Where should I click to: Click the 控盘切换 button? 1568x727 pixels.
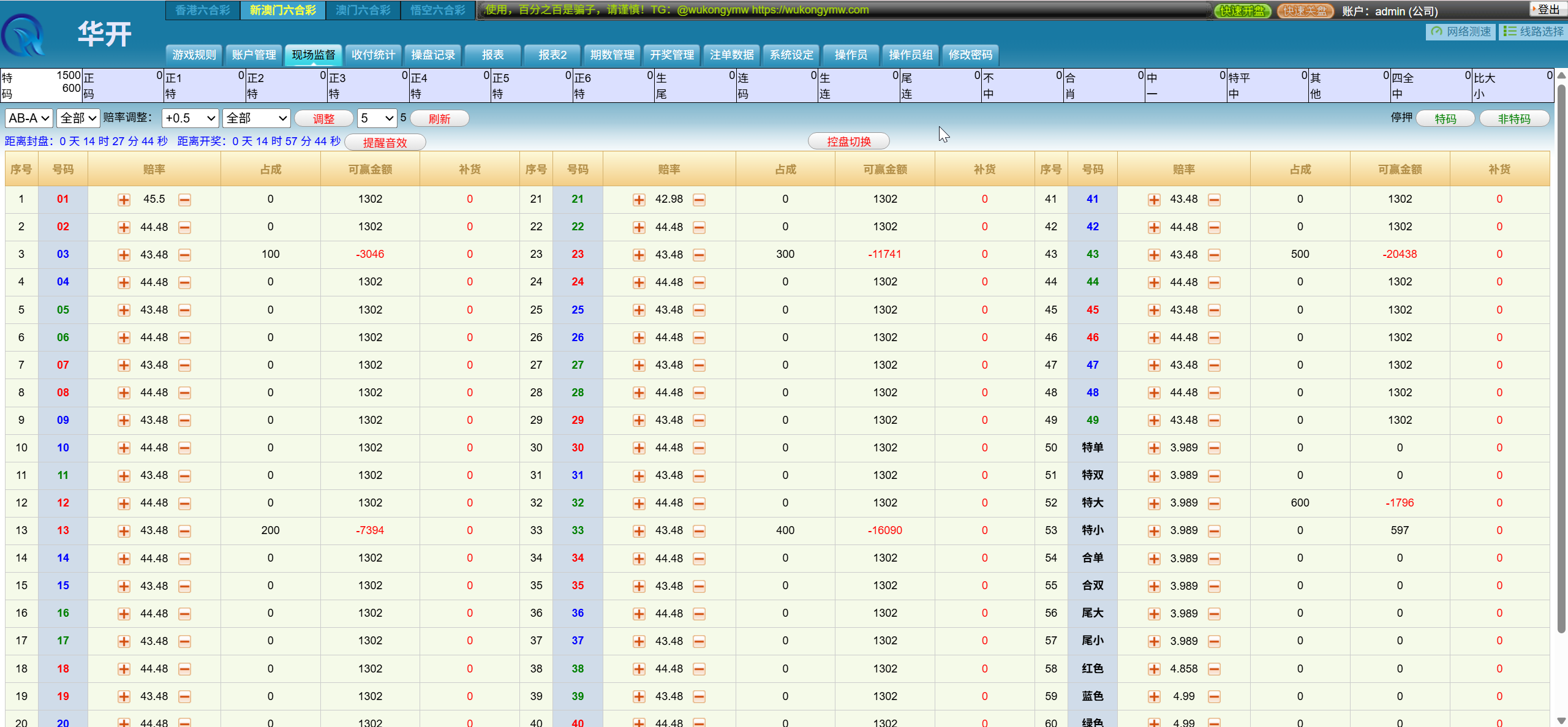click(849, 141)
